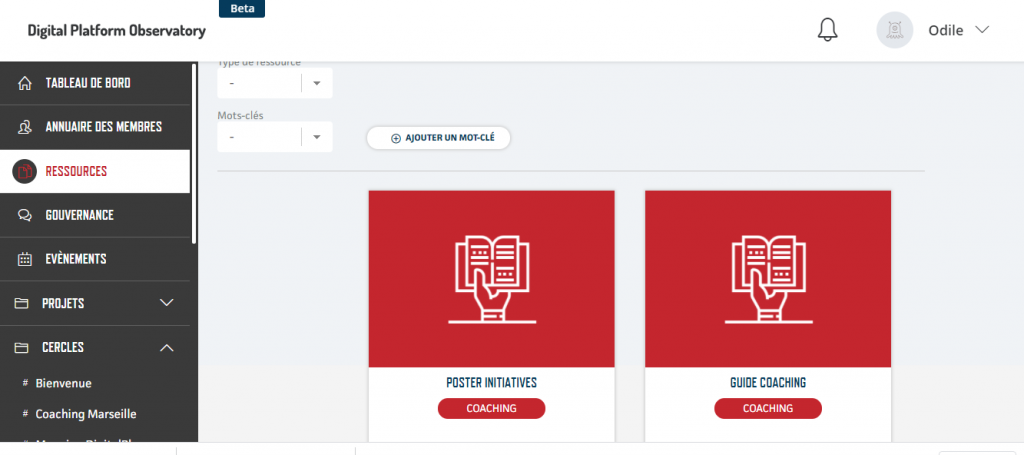
Task: Open the Odile account dropdown chevron
Action: coord(982,30)
